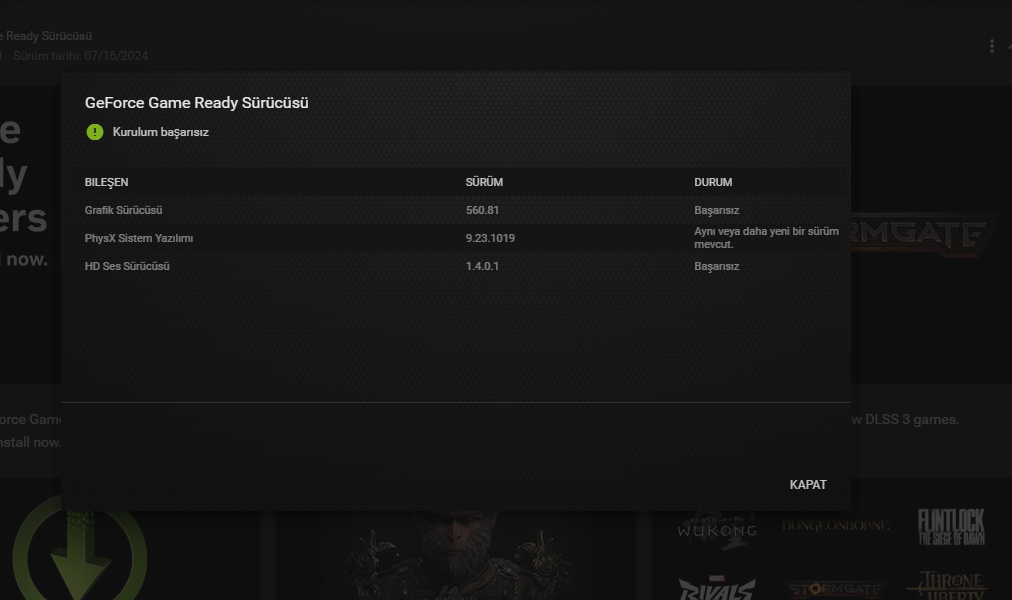The height and width of the screenshot is (600, 1012).
Task: Click version value 1.4.0.1
Action: click(x=482, y=266)
